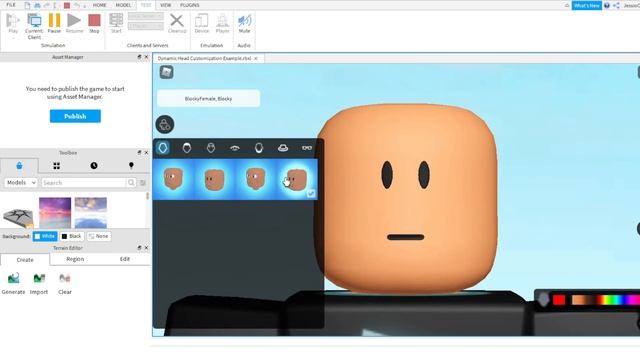Viewport: 640px width, 360px height.
Task: Select the head shape category icon
Action: [x=163, y=148]
